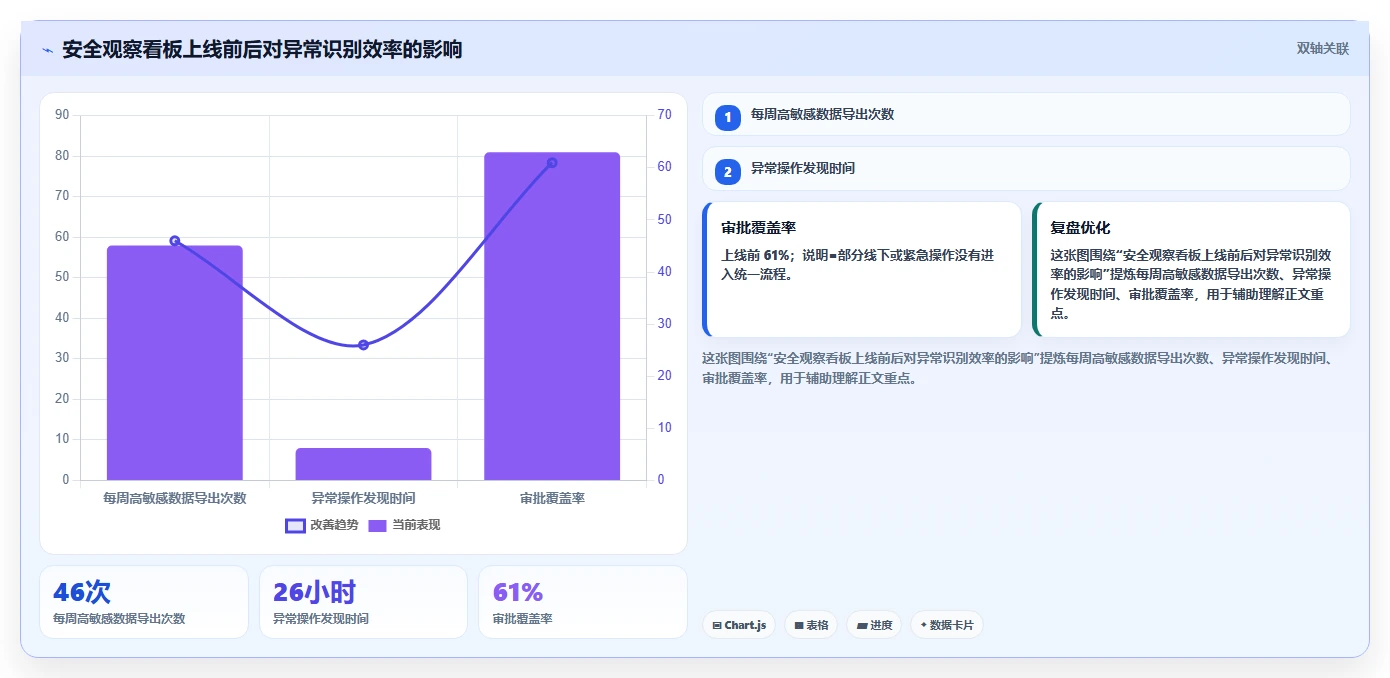Screen dimensions: 1390x678
Task: Click the x-axis label 审批覆盖率
Action: (552, 497)
